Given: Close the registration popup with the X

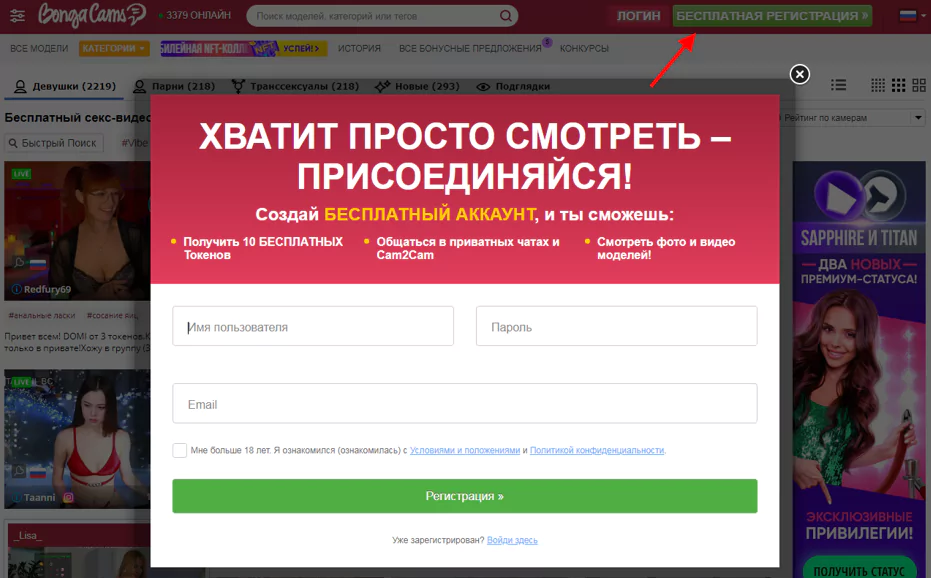Looking at the screenshot, I should point(799,74).
